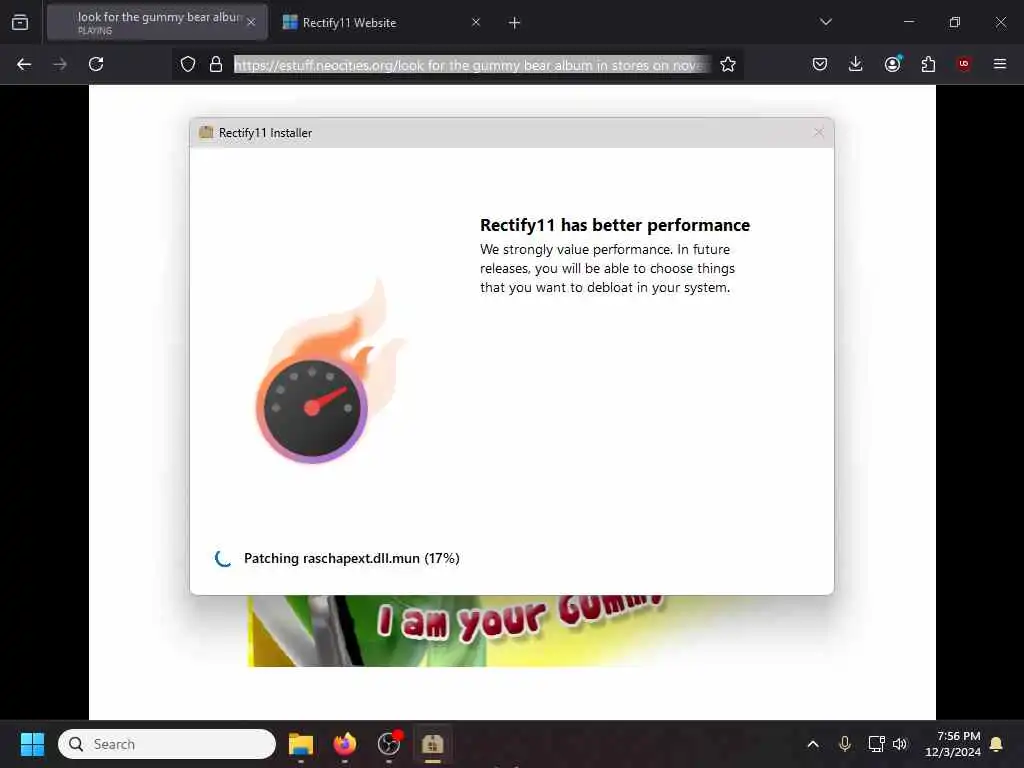Open Firefox from the taskbar
Viewport: 1024px width, 768px height.
tap(345, 744)
